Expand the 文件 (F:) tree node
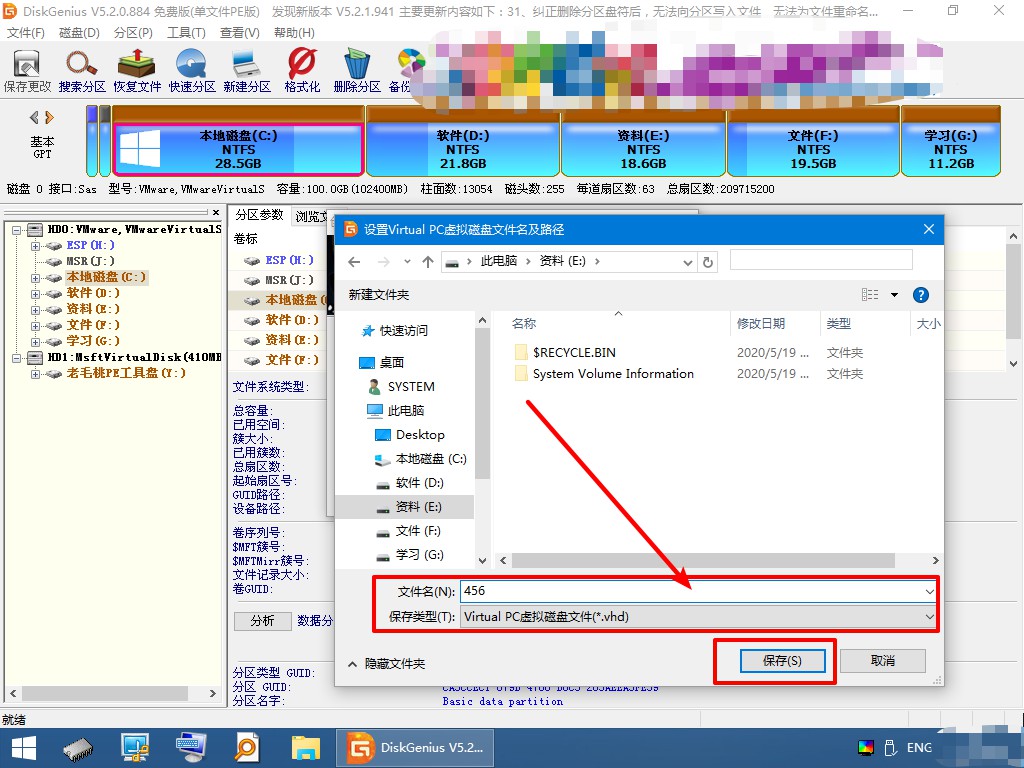1024x768 pixels. [x=35, y=325]
